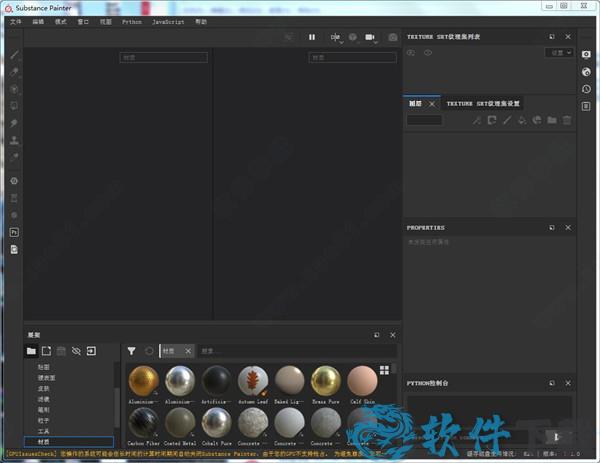Click the Ps export to Photoshop icon
600x463 pixels.
click(x=14, y=232)
